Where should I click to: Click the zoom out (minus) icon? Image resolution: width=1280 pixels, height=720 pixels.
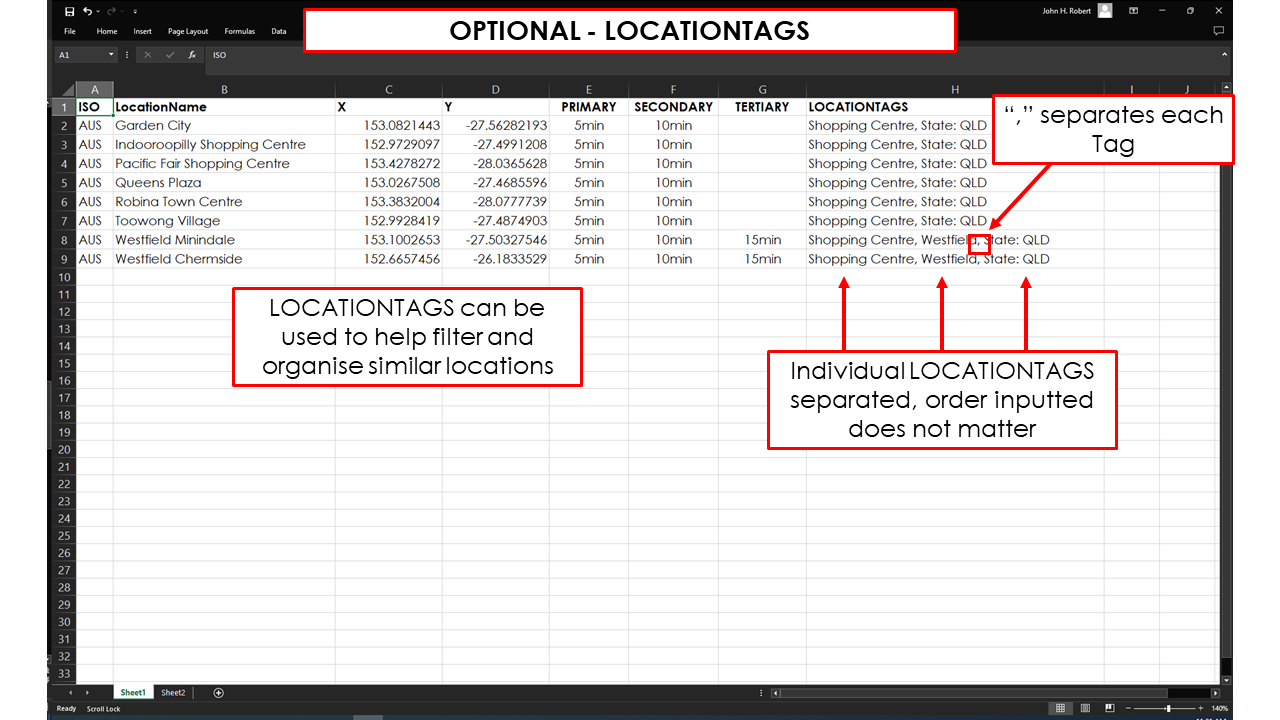click(x=1128, y=708)
